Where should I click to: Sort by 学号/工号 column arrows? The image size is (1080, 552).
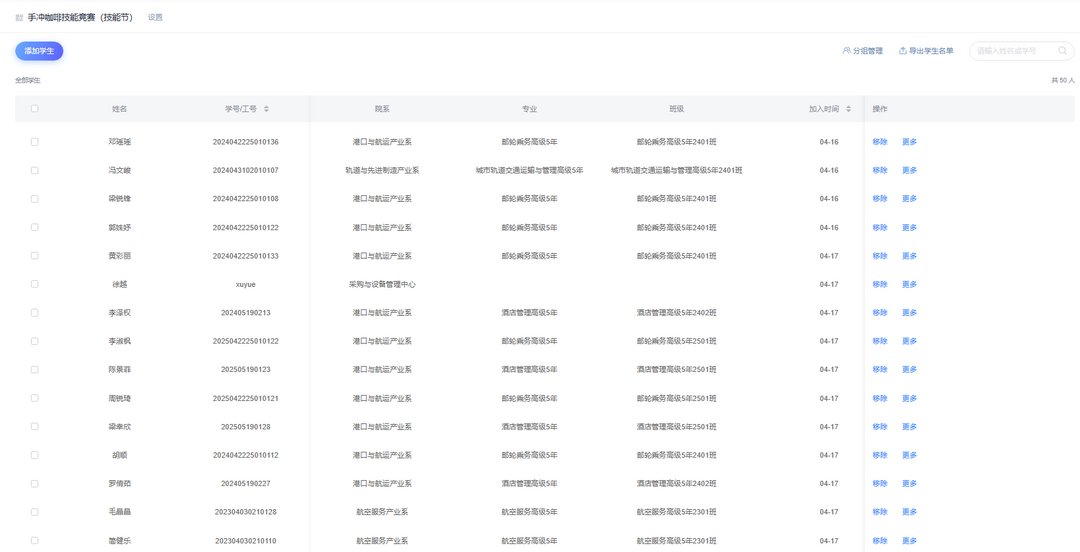tap(267, 109)
